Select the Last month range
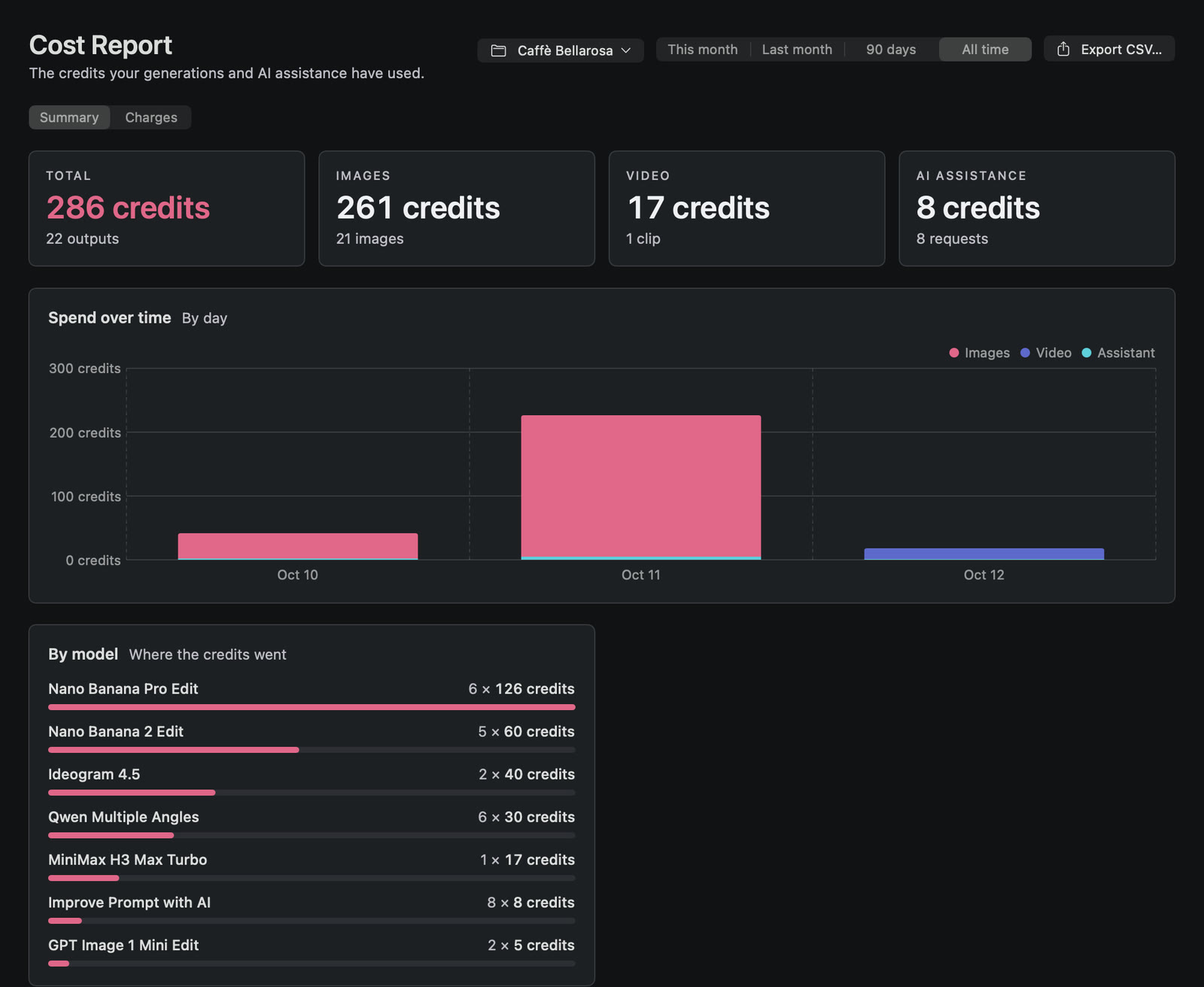The width and height of the screenshot is (1204, 987). [x=797, y=49]
